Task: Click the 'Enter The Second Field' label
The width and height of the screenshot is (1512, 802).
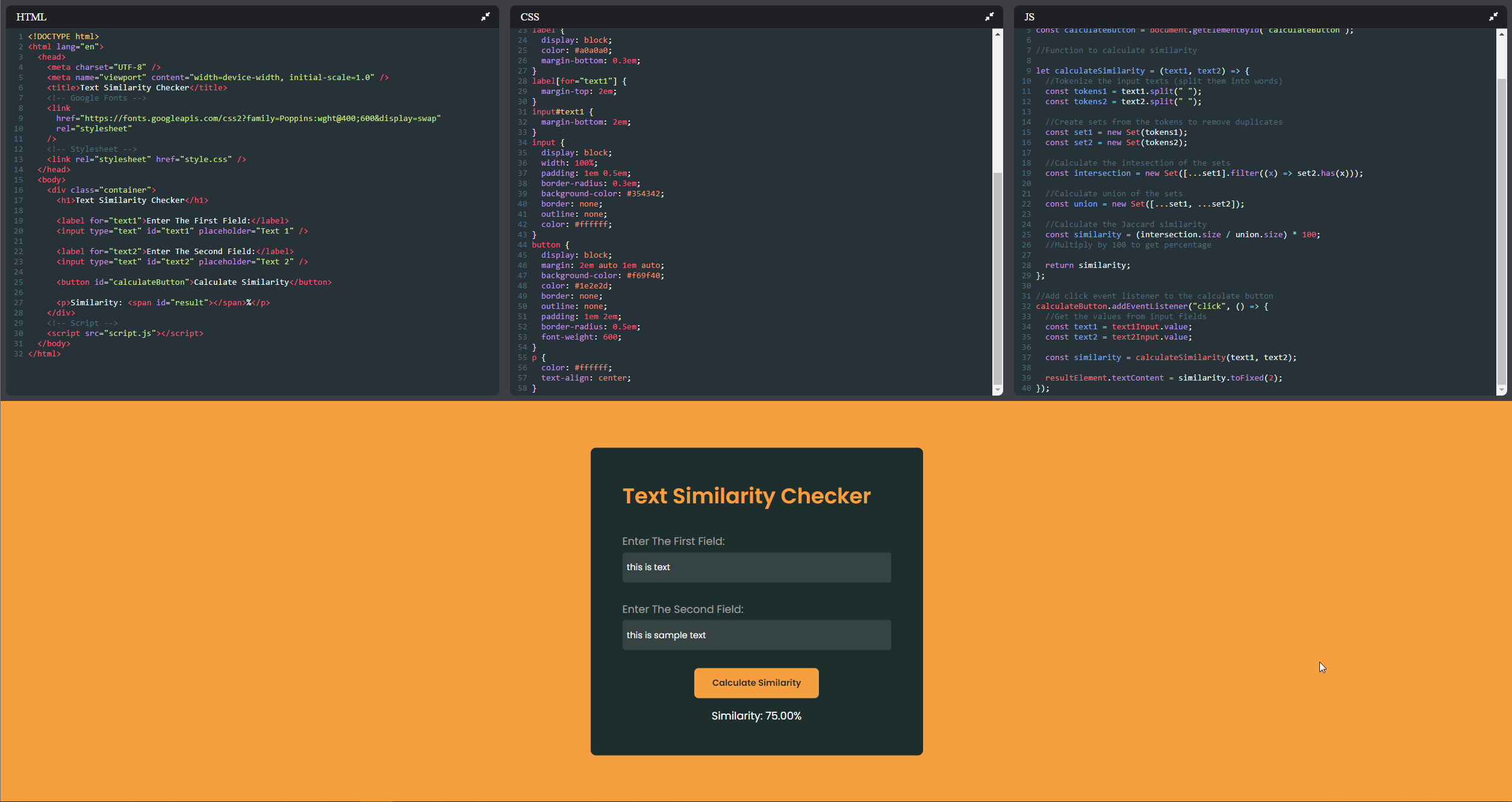Action: [x=682, y=609]
